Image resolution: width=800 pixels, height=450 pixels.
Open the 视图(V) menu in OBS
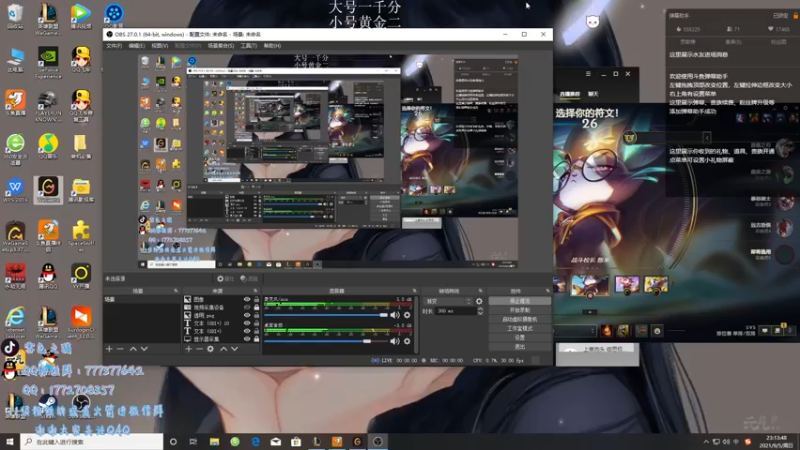[x=160, y=46]
